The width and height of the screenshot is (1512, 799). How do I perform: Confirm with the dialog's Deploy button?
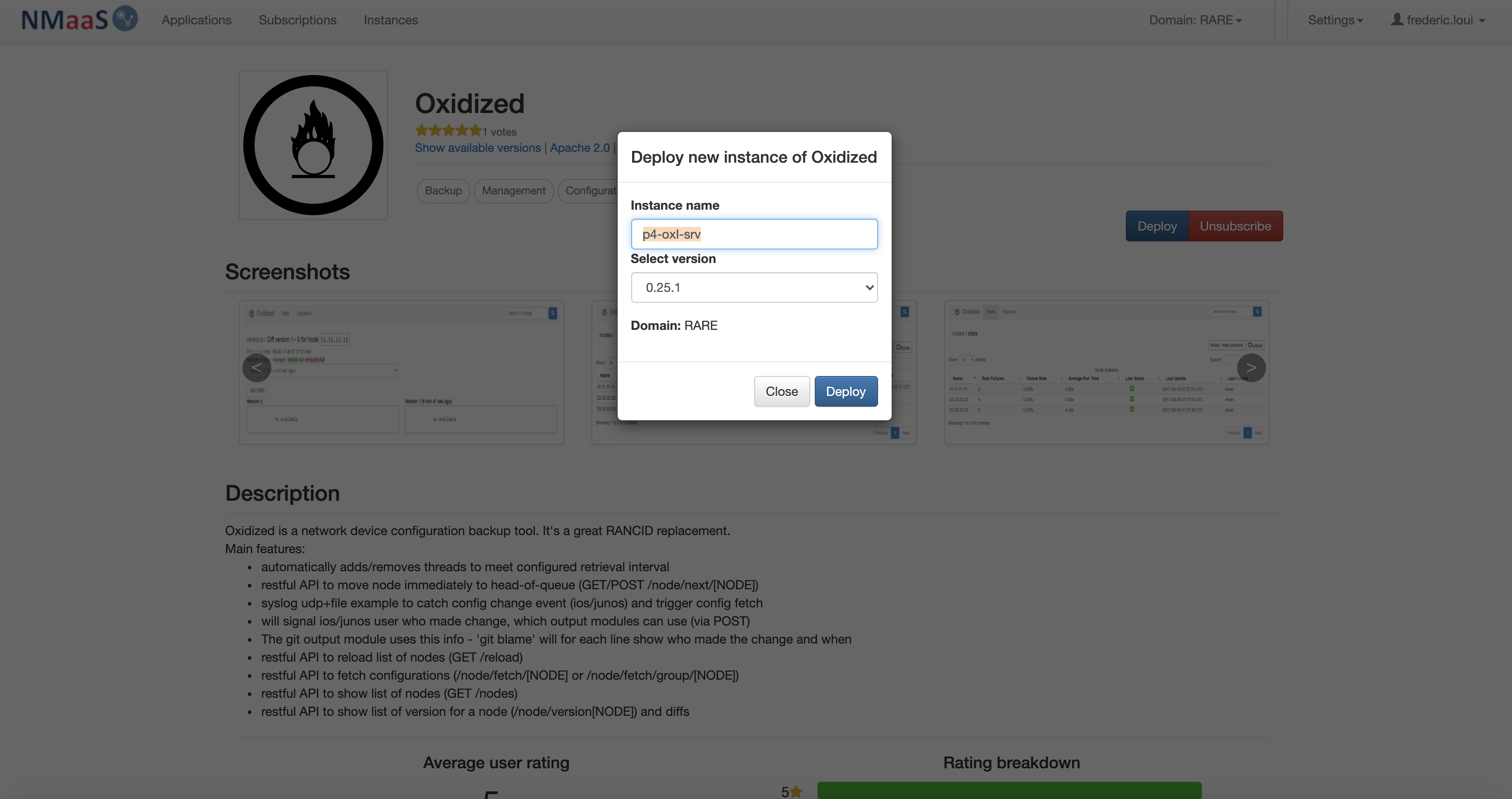(x=846, y=391)
